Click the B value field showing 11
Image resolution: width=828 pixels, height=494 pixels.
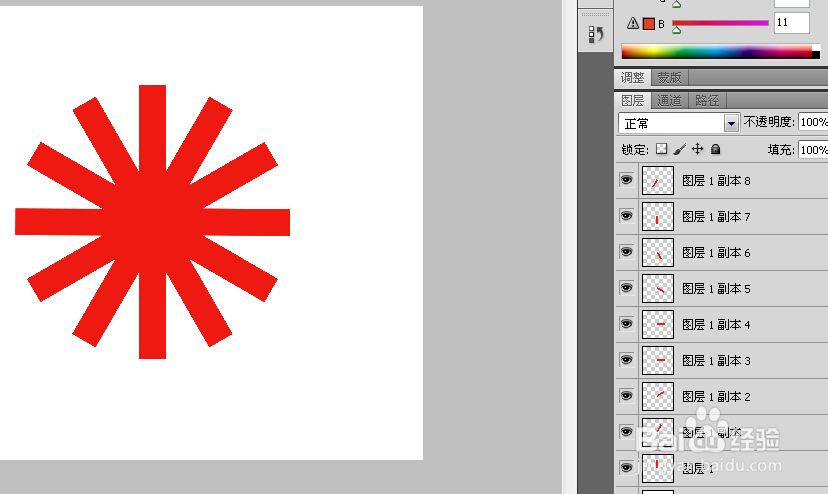click(792, 23)
